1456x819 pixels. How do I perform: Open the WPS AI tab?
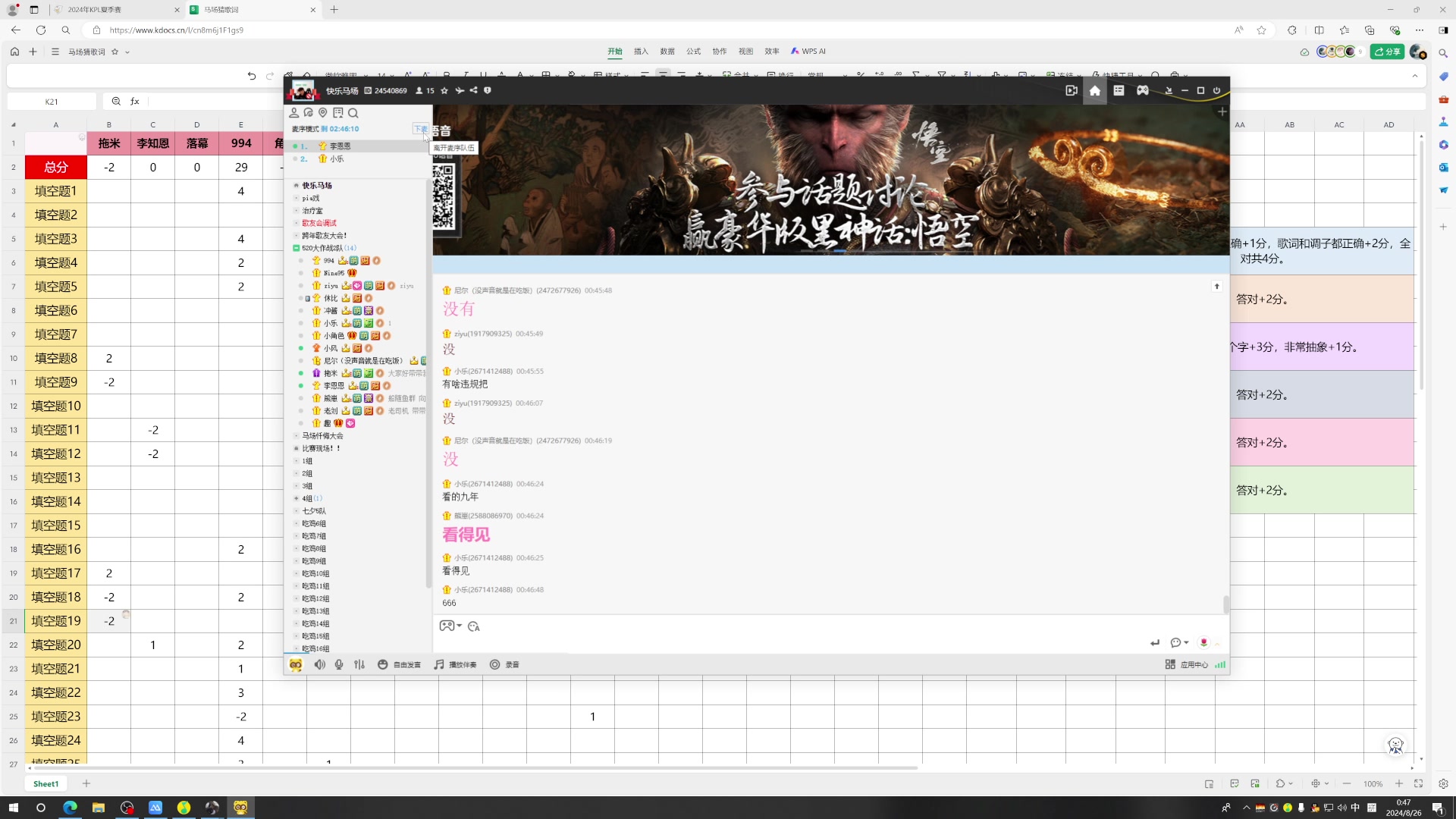pyautogui.click(x=808, y=52)
